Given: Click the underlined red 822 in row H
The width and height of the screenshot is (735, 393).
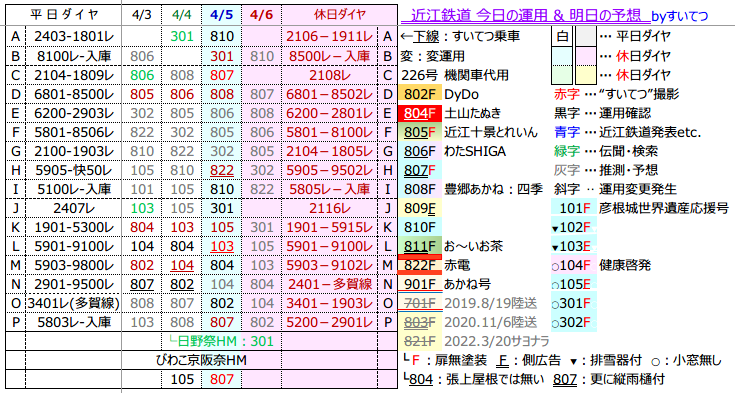Looking at the screenshot, I should [x=222, y=171].
